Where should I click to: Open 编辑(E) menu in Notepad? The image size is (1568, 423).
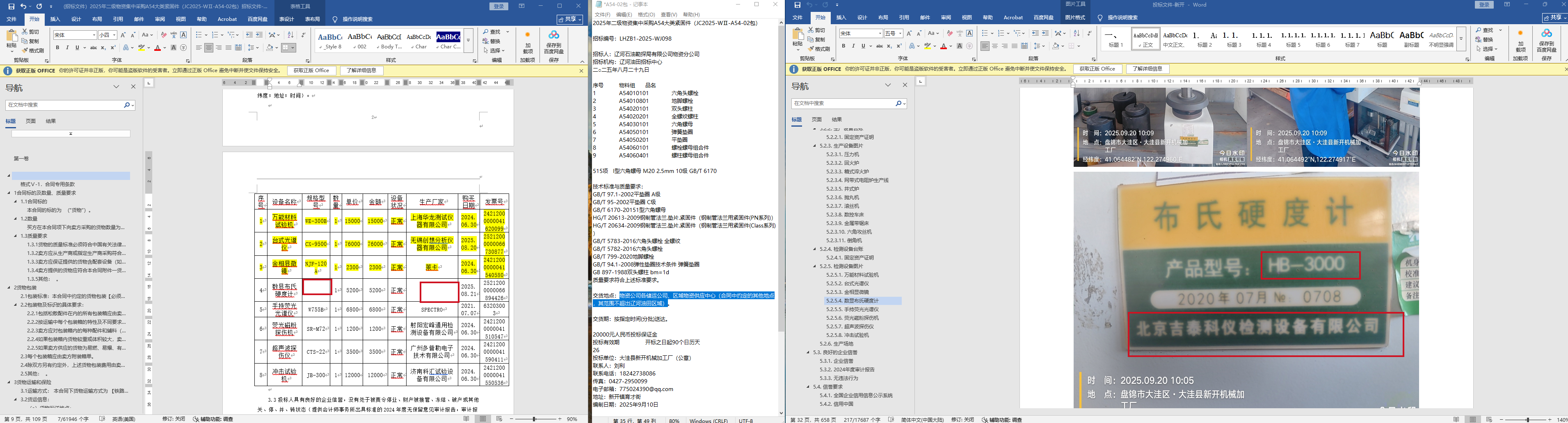point(624,14)
